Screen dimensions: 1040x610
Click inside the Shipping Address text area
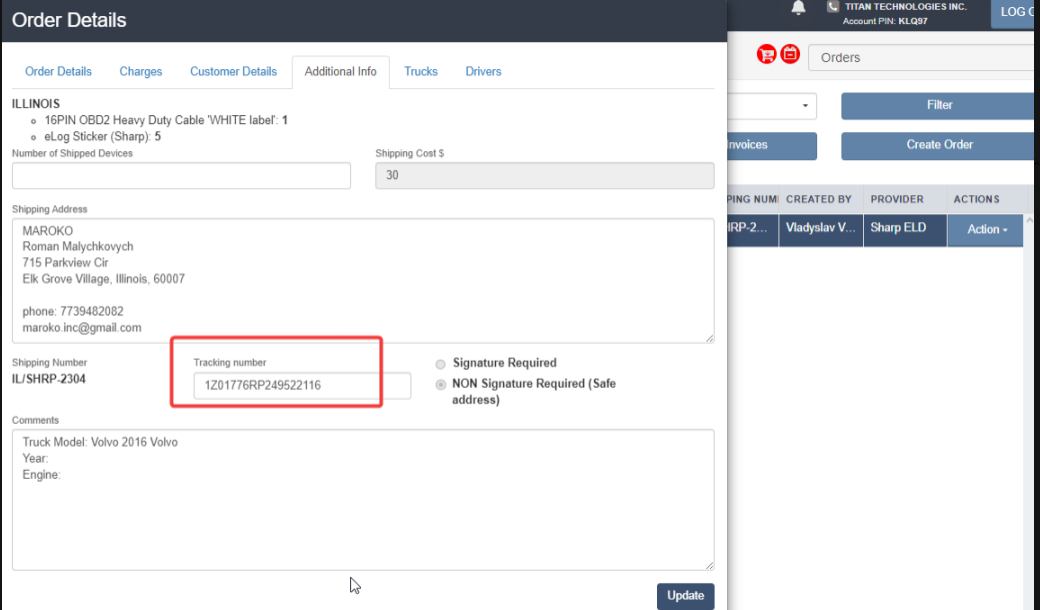click(363, 280)
